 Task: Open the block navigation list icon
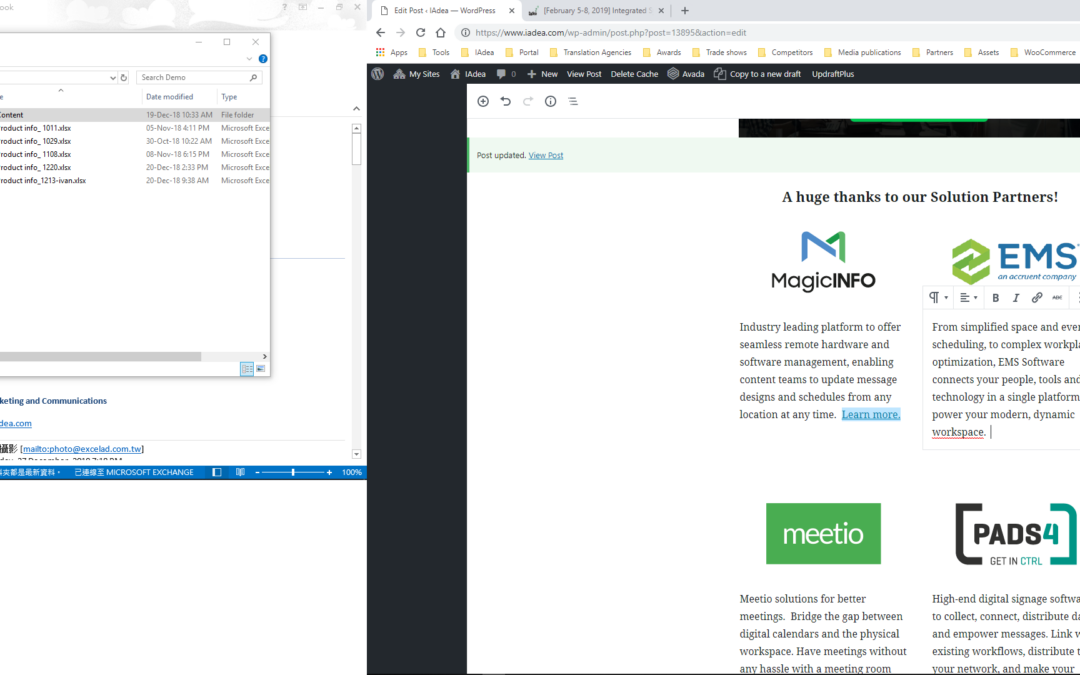tap(572, 101)
